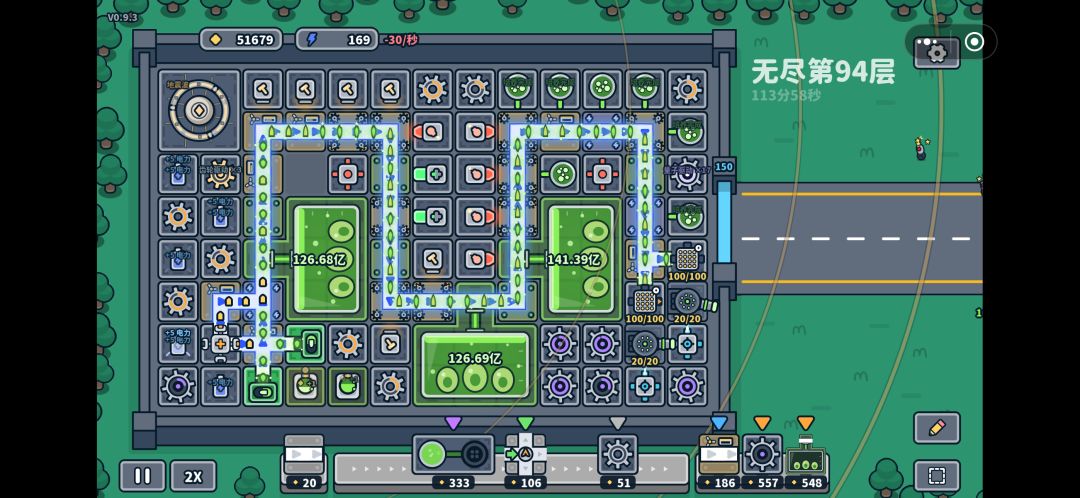Select the conveyor belt item costing 20
1080x498 pixels.
tap(303, 462)
